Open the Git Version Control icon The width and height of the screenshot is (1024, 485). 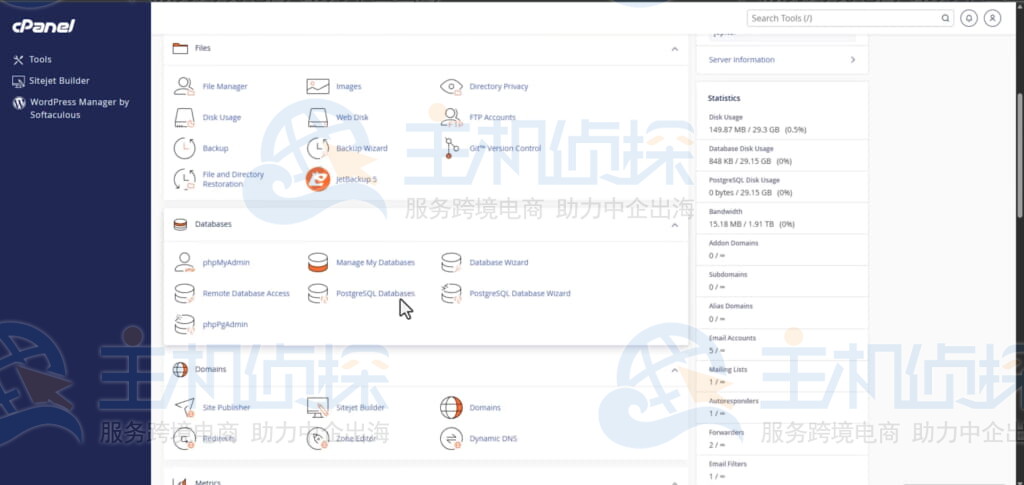(451, 148)
